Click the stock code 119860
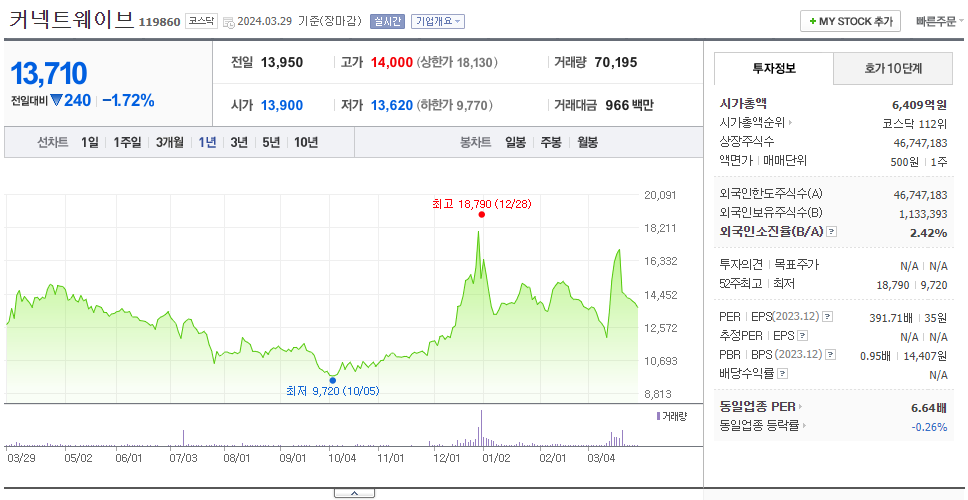968x500 pixels. 159,23
